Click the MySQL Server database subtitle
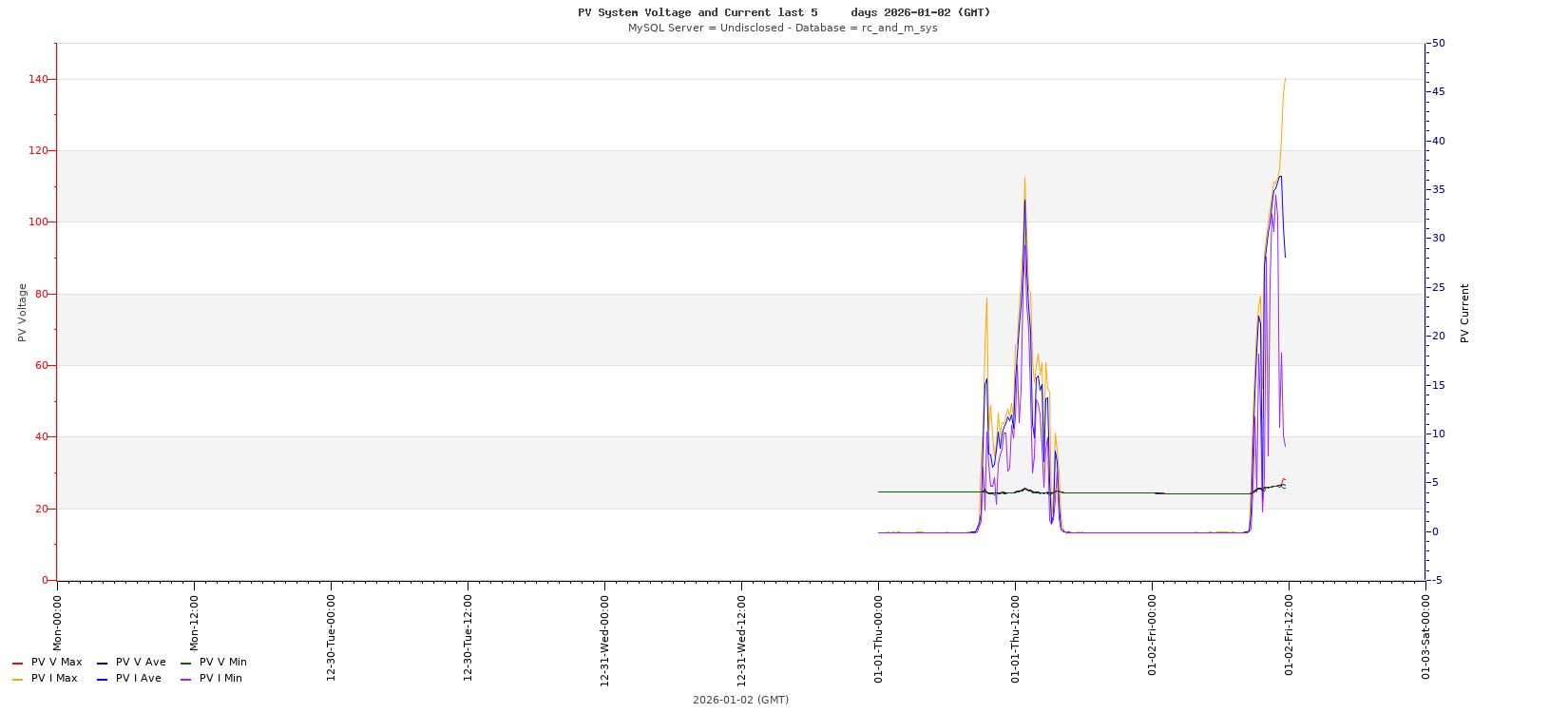This screenshot has width=1568, height=713. pyautogui.click(x=782, y=28)
